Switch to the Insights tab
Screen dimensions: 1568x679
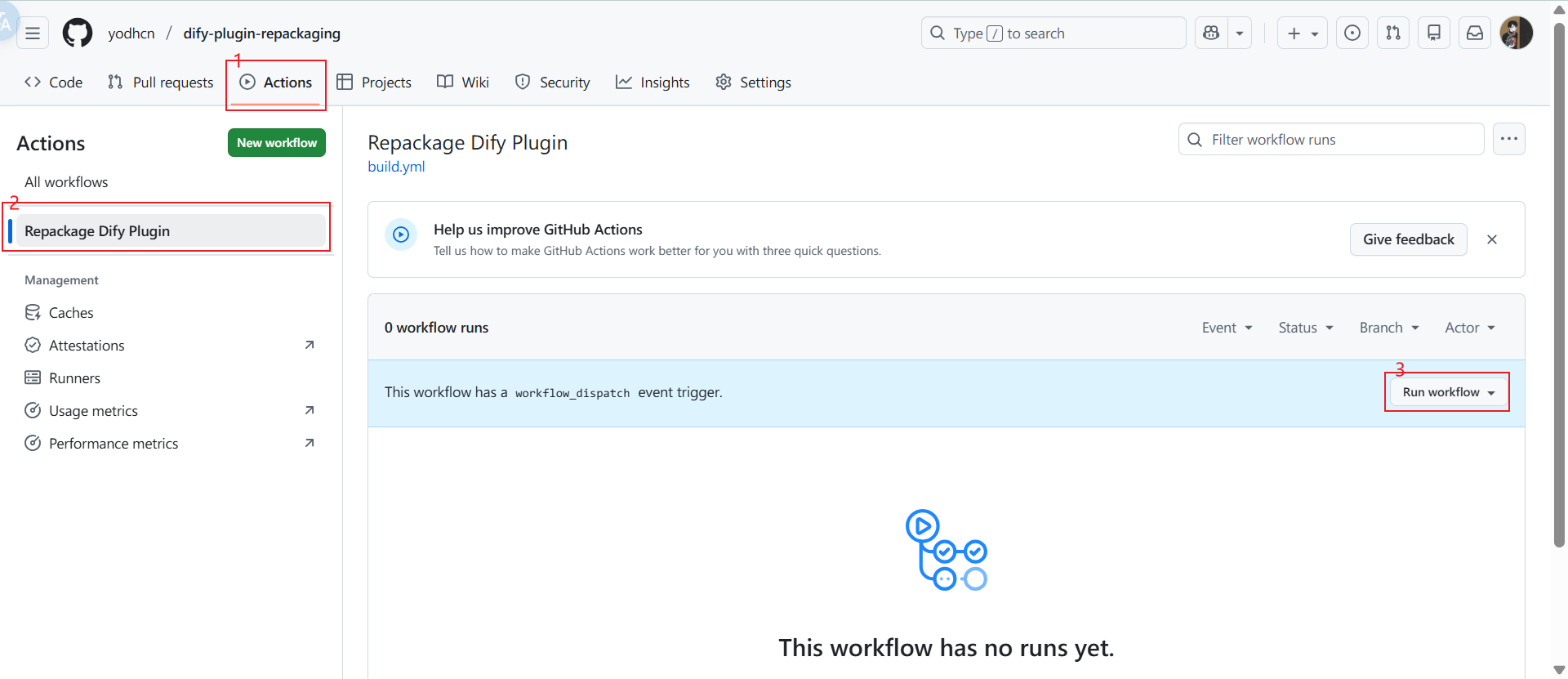[x=653, y=83]
